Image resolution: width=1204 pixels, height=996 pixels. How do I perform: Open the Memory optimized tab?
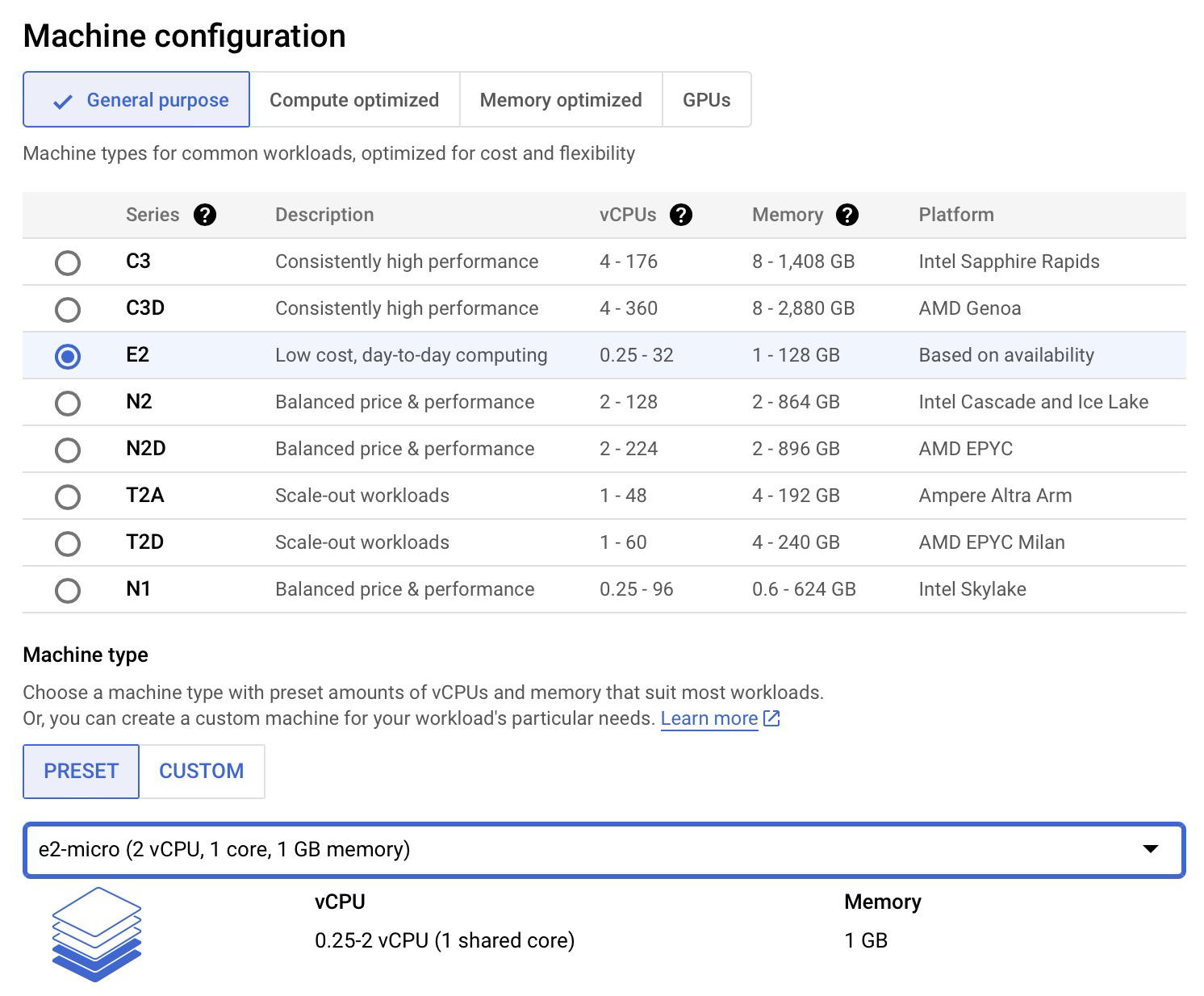[x=560, y=99]
